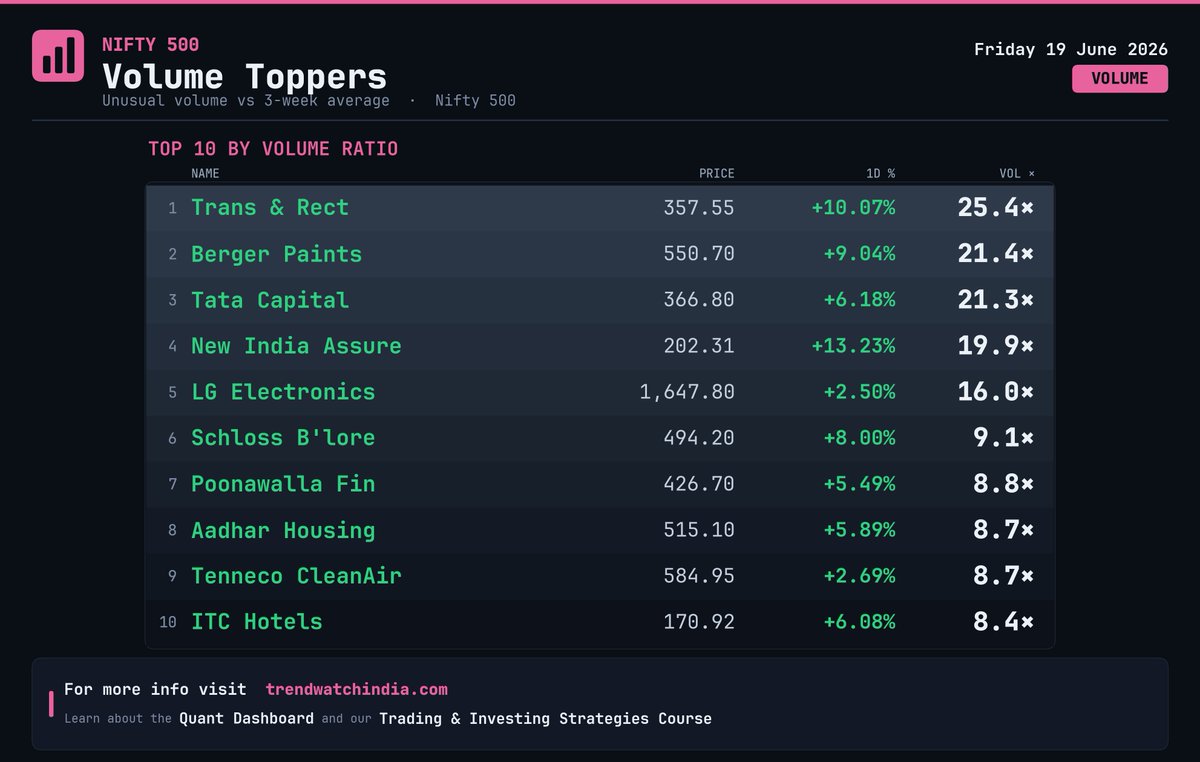Image resolution: width=1200 pixels, height=762 pixels.
Task: Click the NIFTY 500 label above the title
Action: (x=150, y=44)
